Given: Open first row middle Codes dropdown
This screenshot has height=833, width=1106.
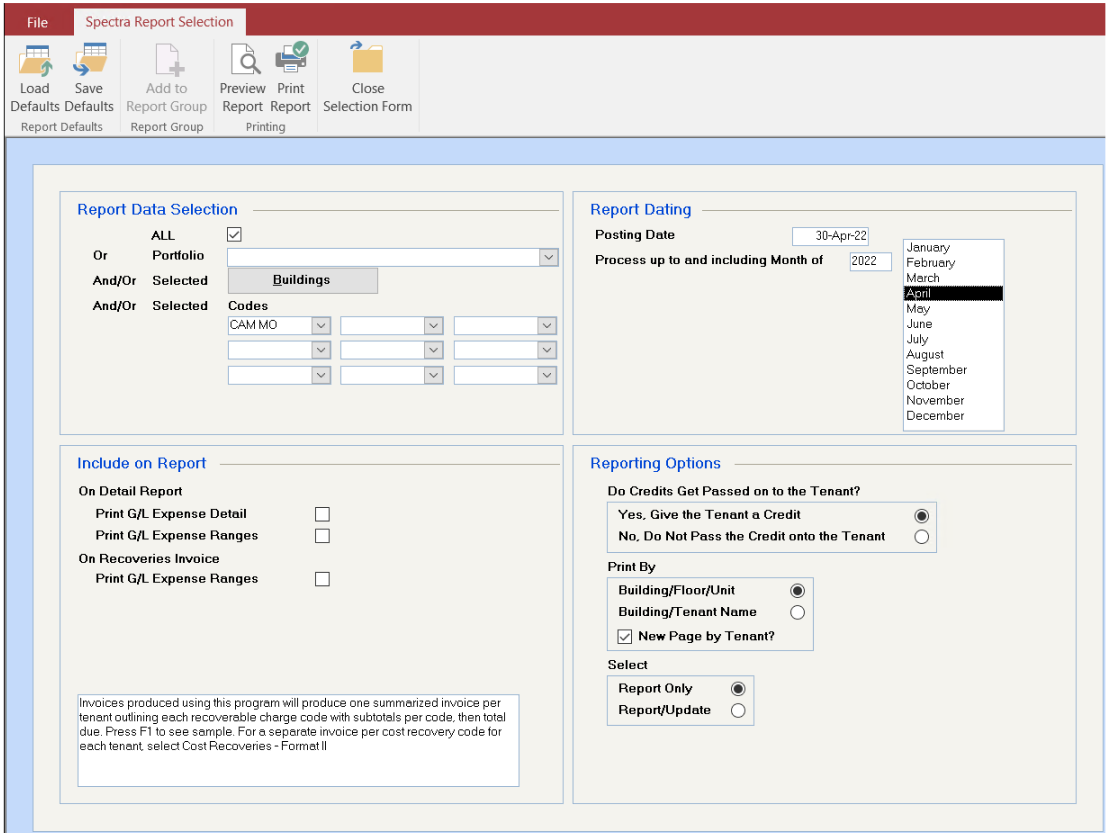Looking at the screenshot, I should point(434,325).
